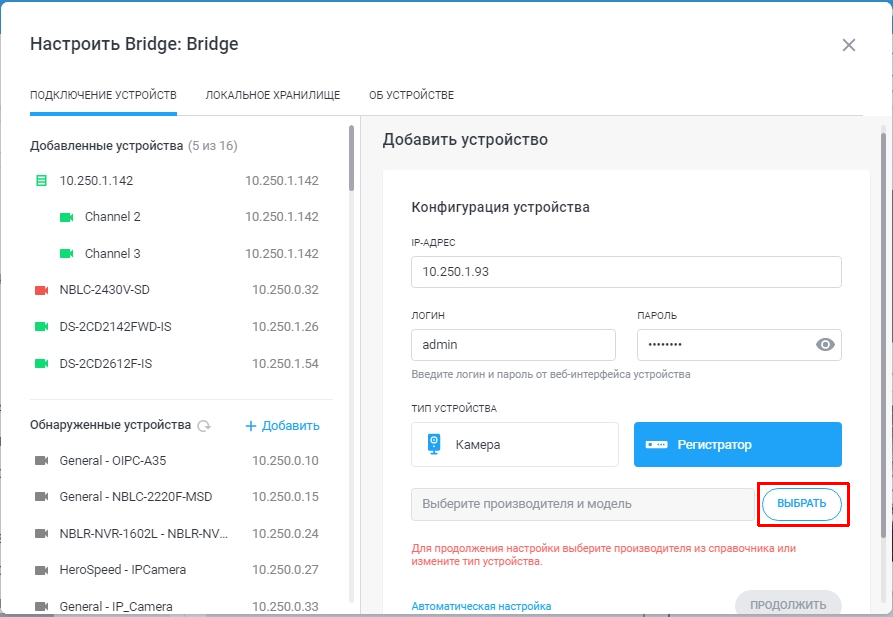The height and width of the screenshot is (617, 893).
Task: Click the green camera icon for Channel 2
Action: click(67, 217)
